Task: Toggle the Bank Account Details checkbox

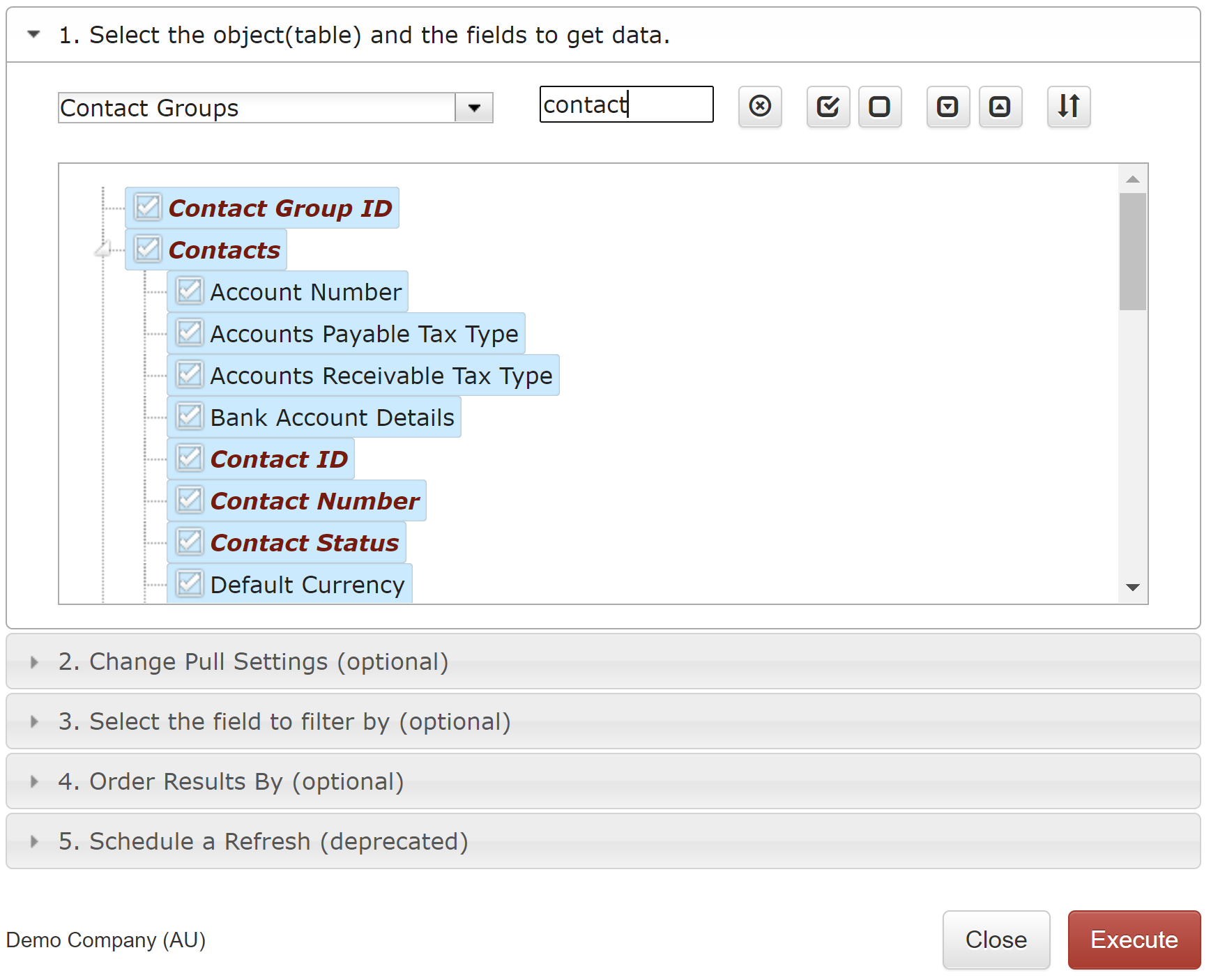Action: 190,416
